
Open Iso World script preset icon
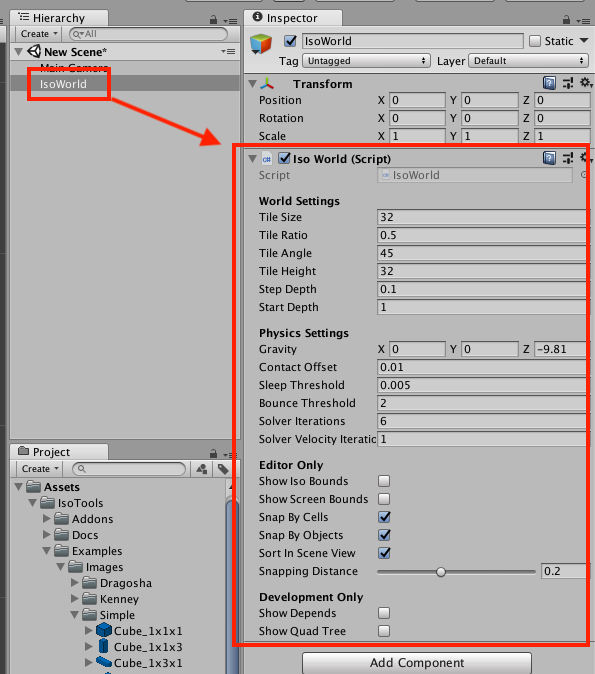tap(568, 158)
